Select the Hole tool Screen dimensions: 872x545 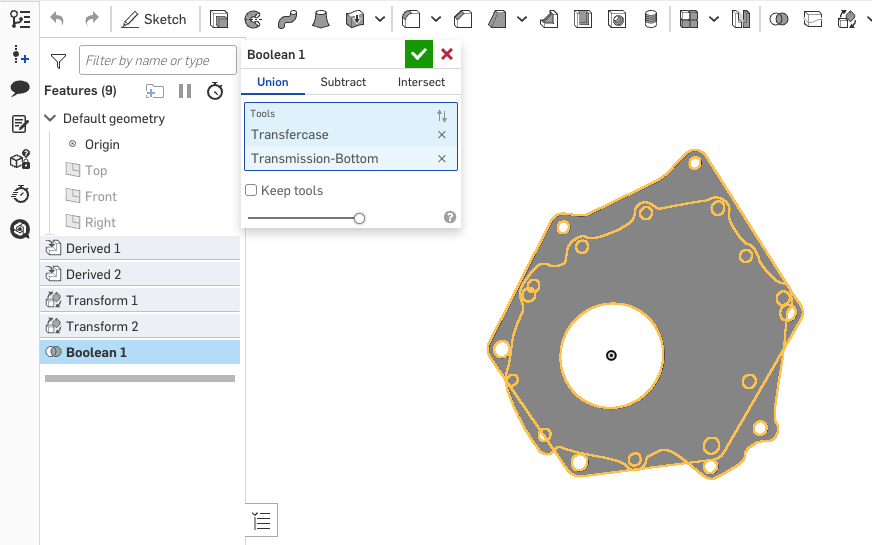tap(617, 19)
